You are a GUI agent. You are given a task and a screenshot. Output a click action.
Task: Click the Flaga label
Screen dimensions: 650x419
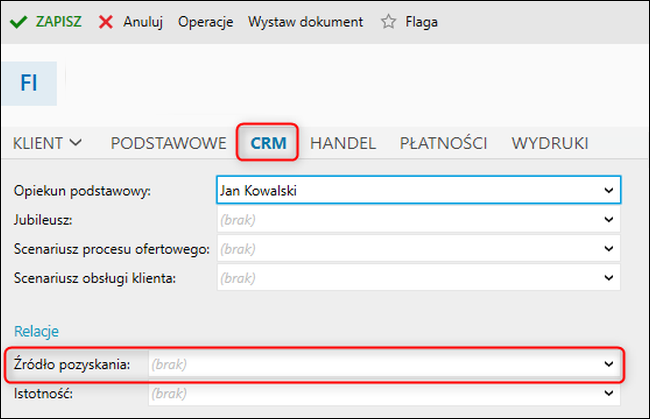(x=422, y=22)
